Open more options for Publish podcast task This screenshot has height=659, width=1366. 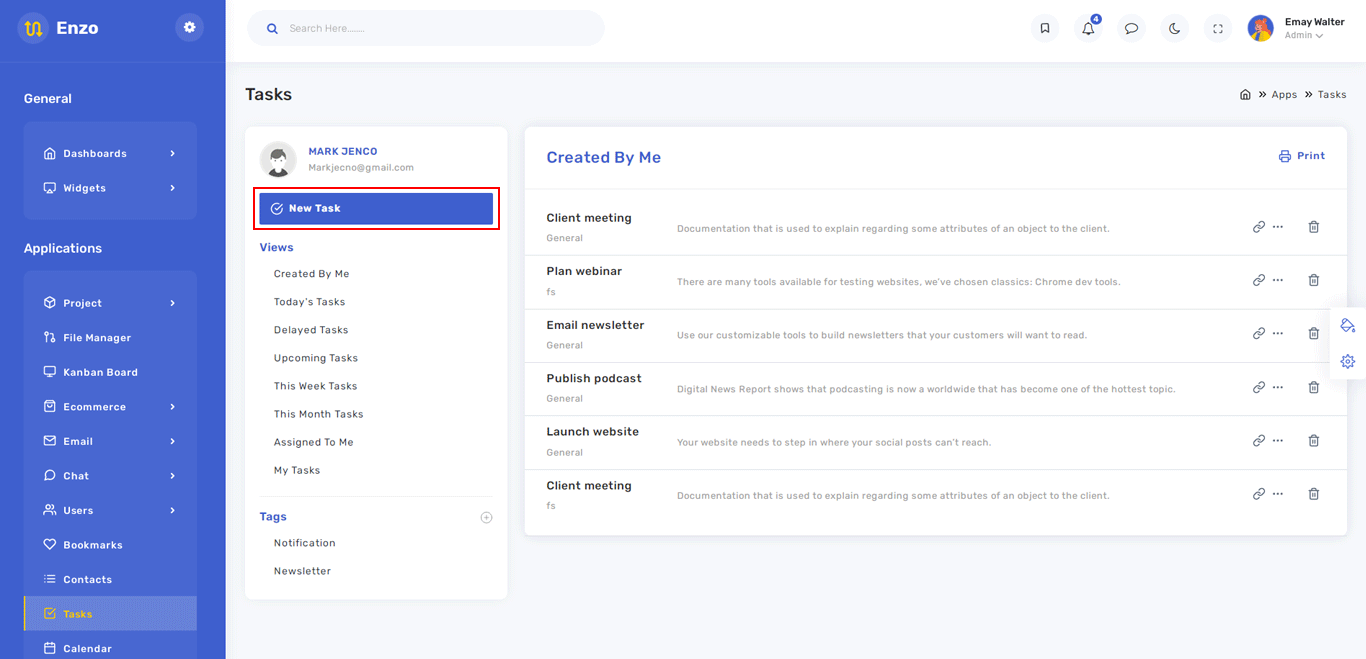pyautogui.click(x=1278, y=388)
